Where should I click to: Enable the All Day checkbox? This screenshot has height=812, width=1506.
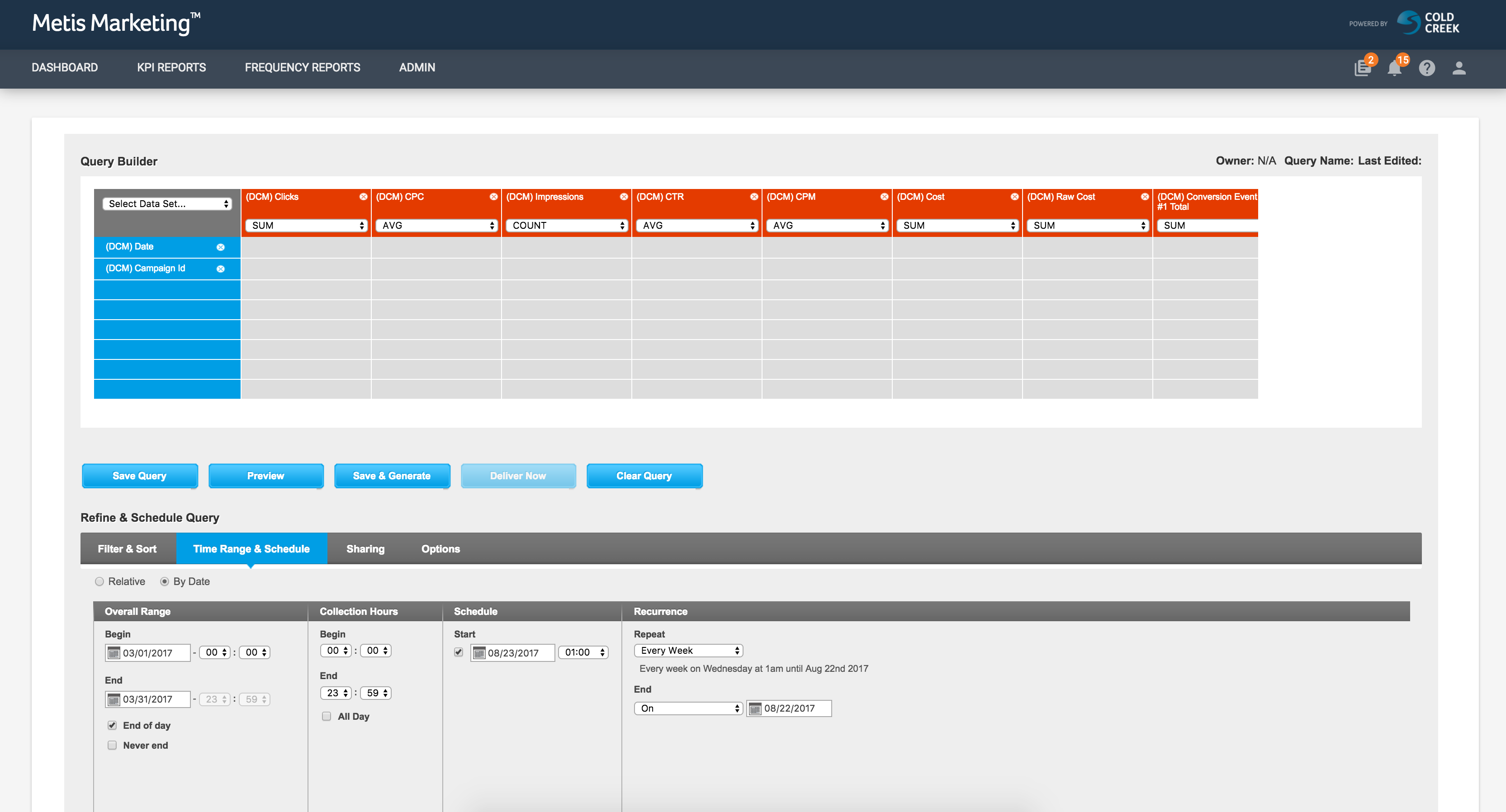[x=327, y=717]
